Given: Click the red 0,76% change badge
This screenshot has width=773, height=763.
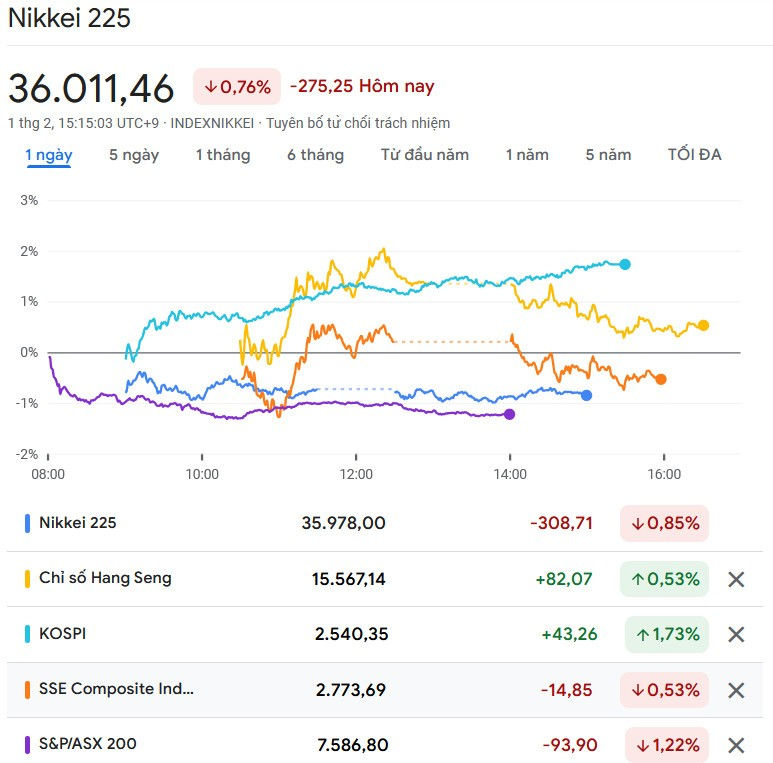Looking at the screenshot, I should coord(237,87).
